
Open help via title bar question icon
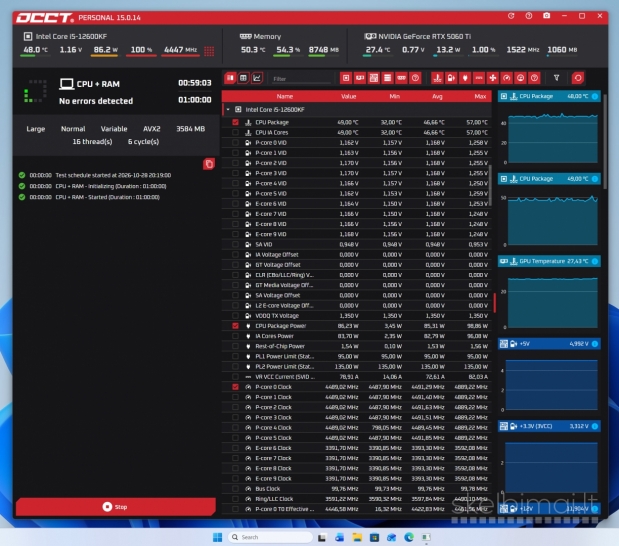tap(529, 16)
